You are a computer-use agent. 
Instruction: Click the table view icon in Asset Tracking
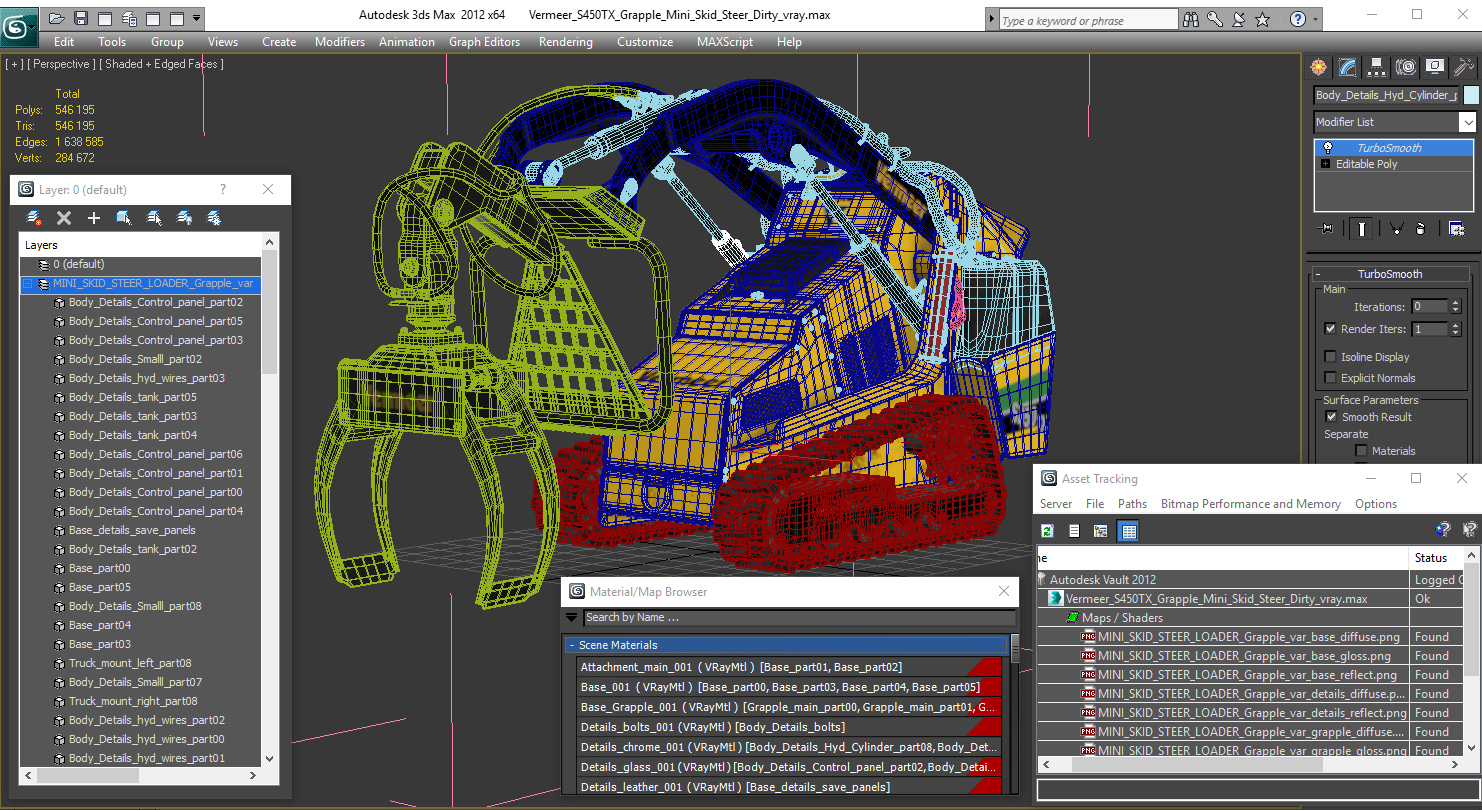click(x=1129, y=531)
